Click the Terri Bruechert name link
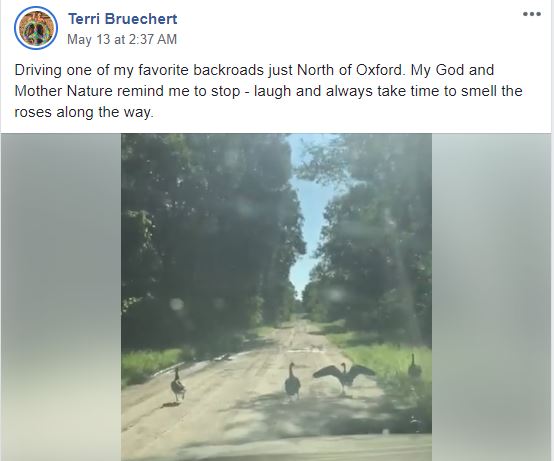Image resolution: width=554 pixels, height=461 pixels. coord(123,19)
